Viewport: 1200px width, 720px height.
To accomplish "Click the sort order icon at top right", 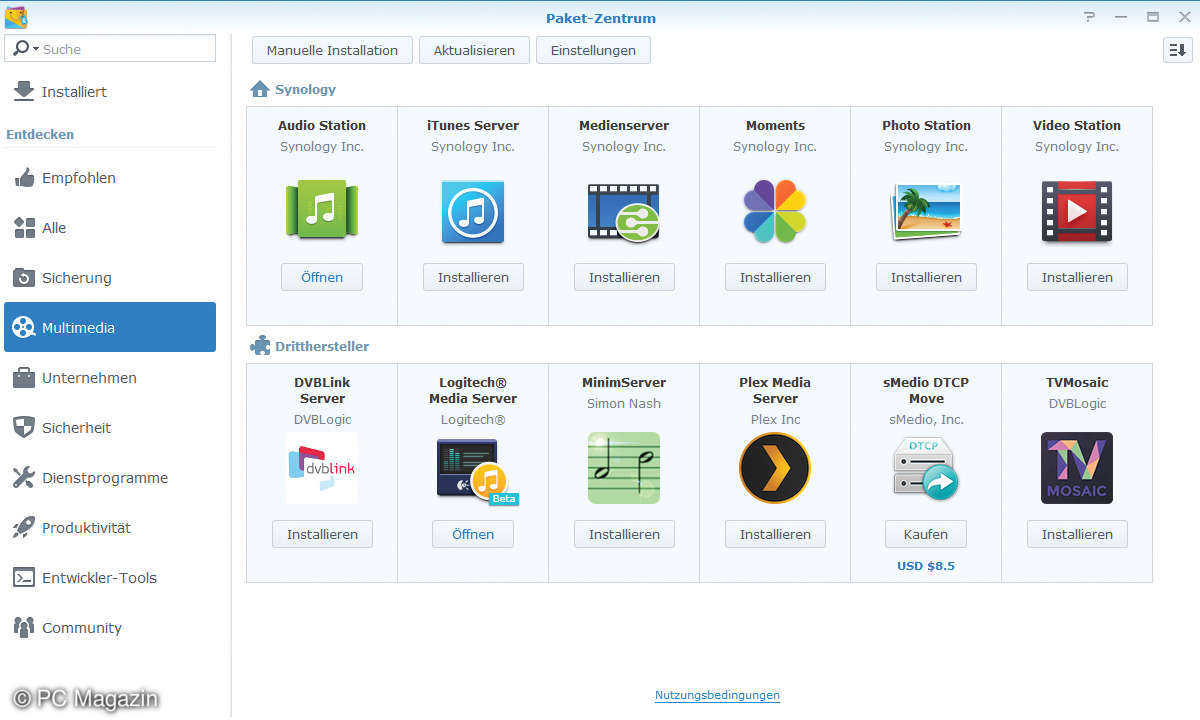I will [1177, 50].
